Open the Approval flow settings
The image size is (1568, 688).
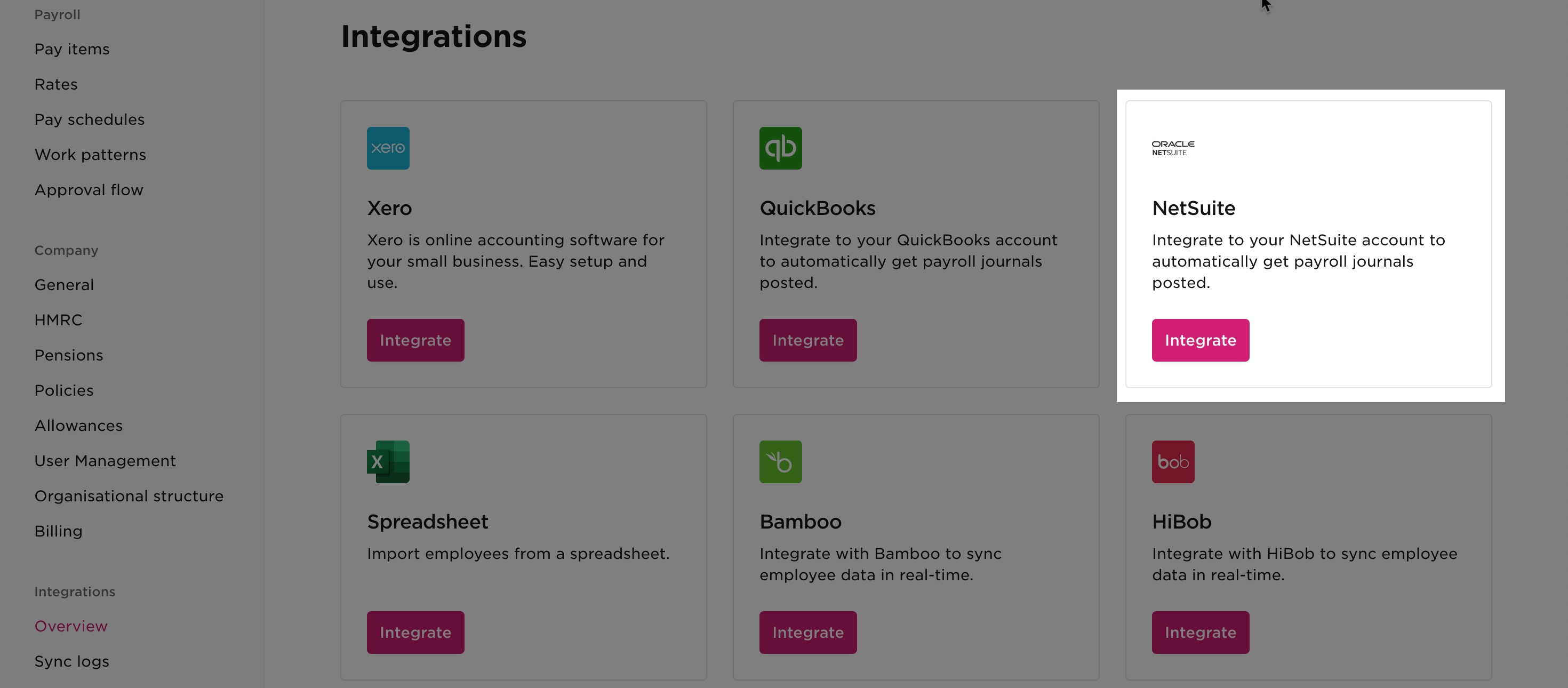89,189
